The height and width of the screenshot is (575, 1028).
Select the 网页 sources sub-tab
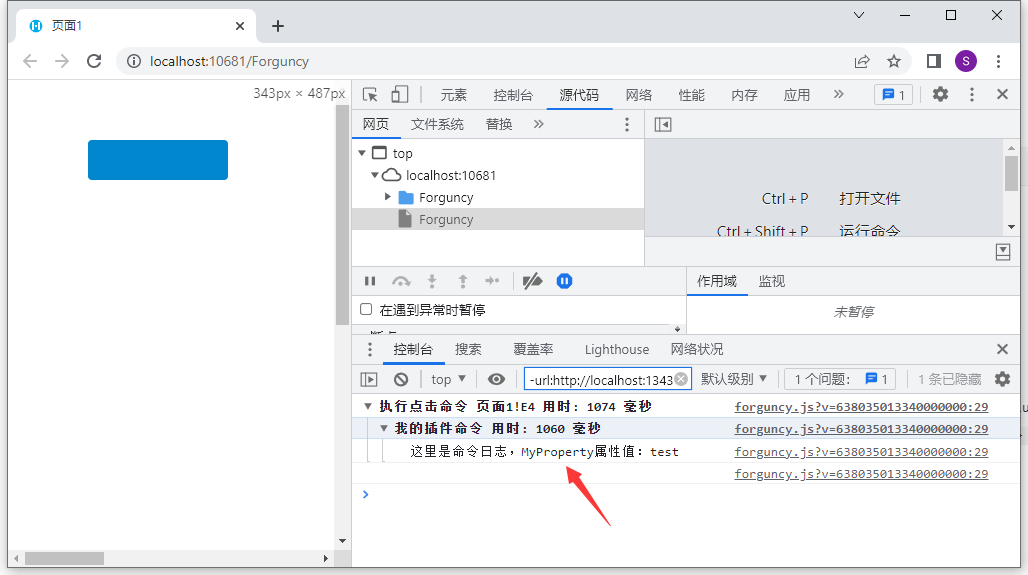pyautogui.click(x=376, y=125)
